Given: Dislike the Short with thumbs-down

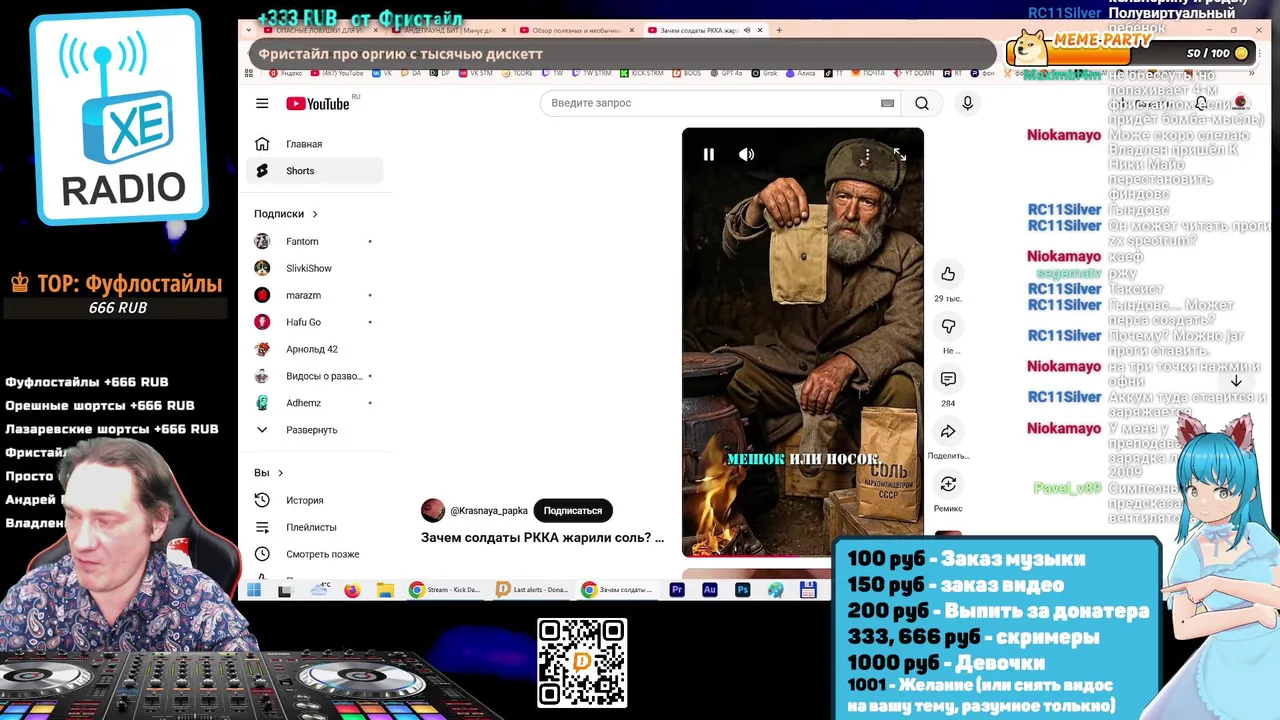Looking at the screenshot, I should 948,326.
